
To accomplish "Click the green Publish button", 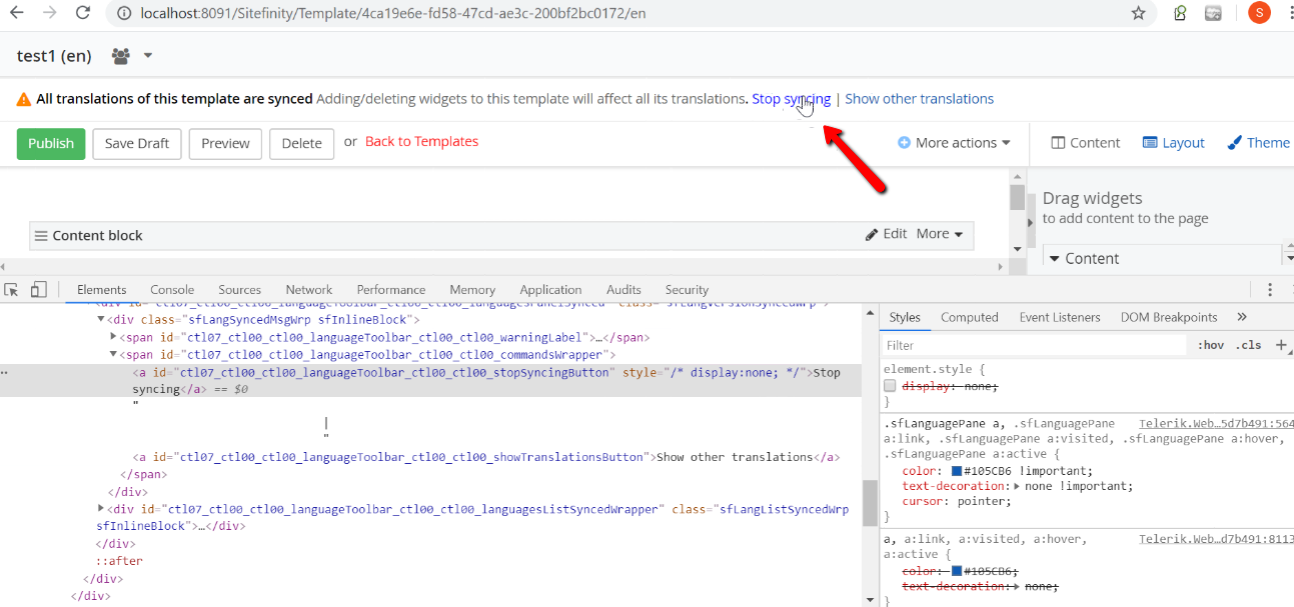I will coord(51,143).
